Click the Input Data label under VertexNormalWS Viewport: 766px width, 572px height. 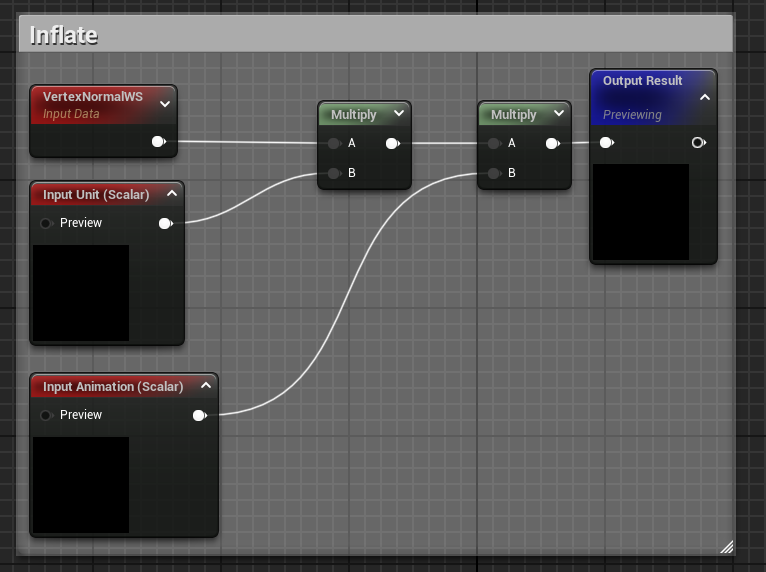point(71,113)
